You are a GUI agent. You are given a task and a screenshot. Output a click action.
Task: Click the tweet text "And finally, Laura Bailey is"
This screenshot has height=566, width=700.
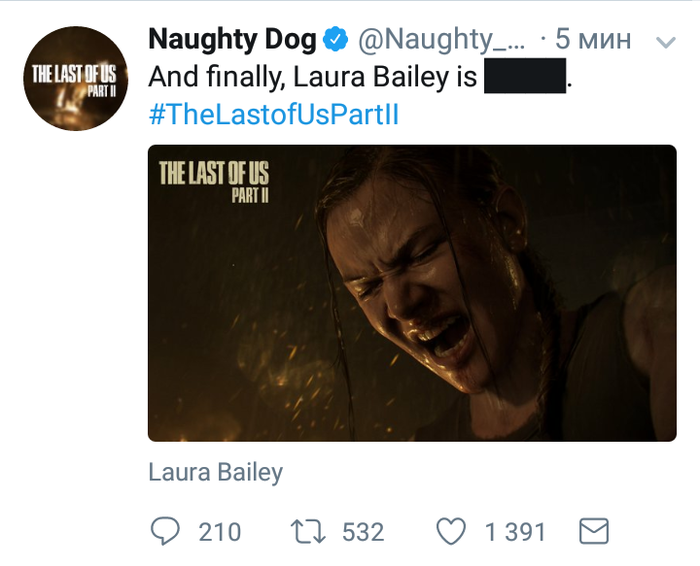[312, 77]
